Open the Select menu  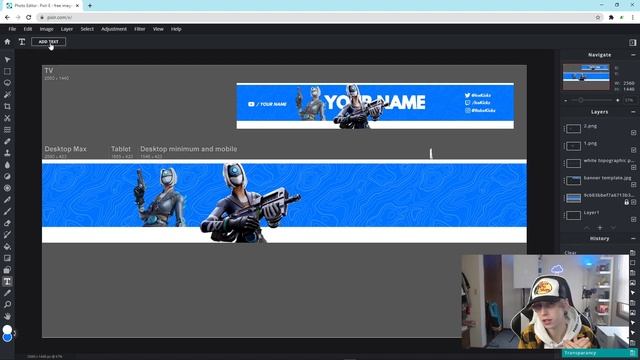87,29
